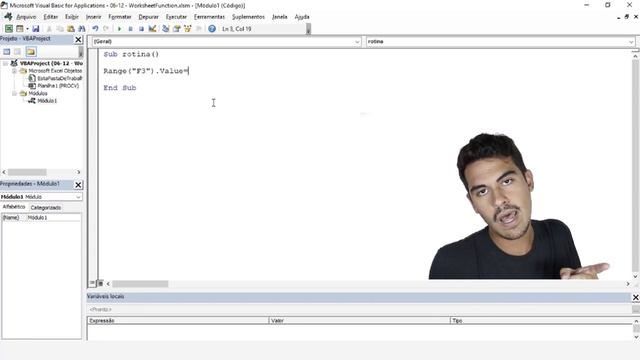Open the Object Browser toolbar icon
640x360 pixels.
point(188,29)
